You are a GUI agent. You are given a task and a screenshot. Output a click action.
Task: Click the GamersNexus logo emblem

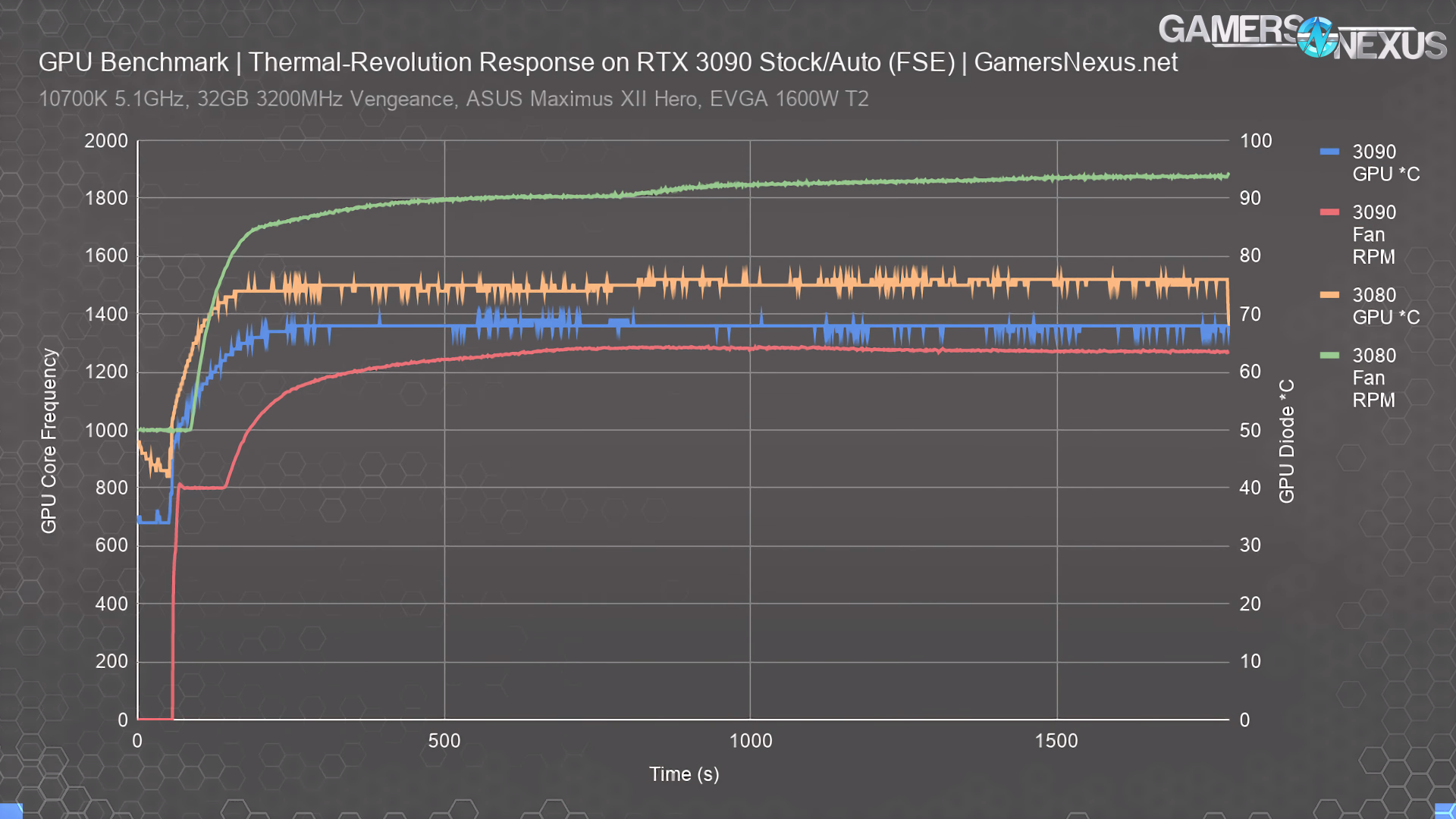pos(1316,37)
